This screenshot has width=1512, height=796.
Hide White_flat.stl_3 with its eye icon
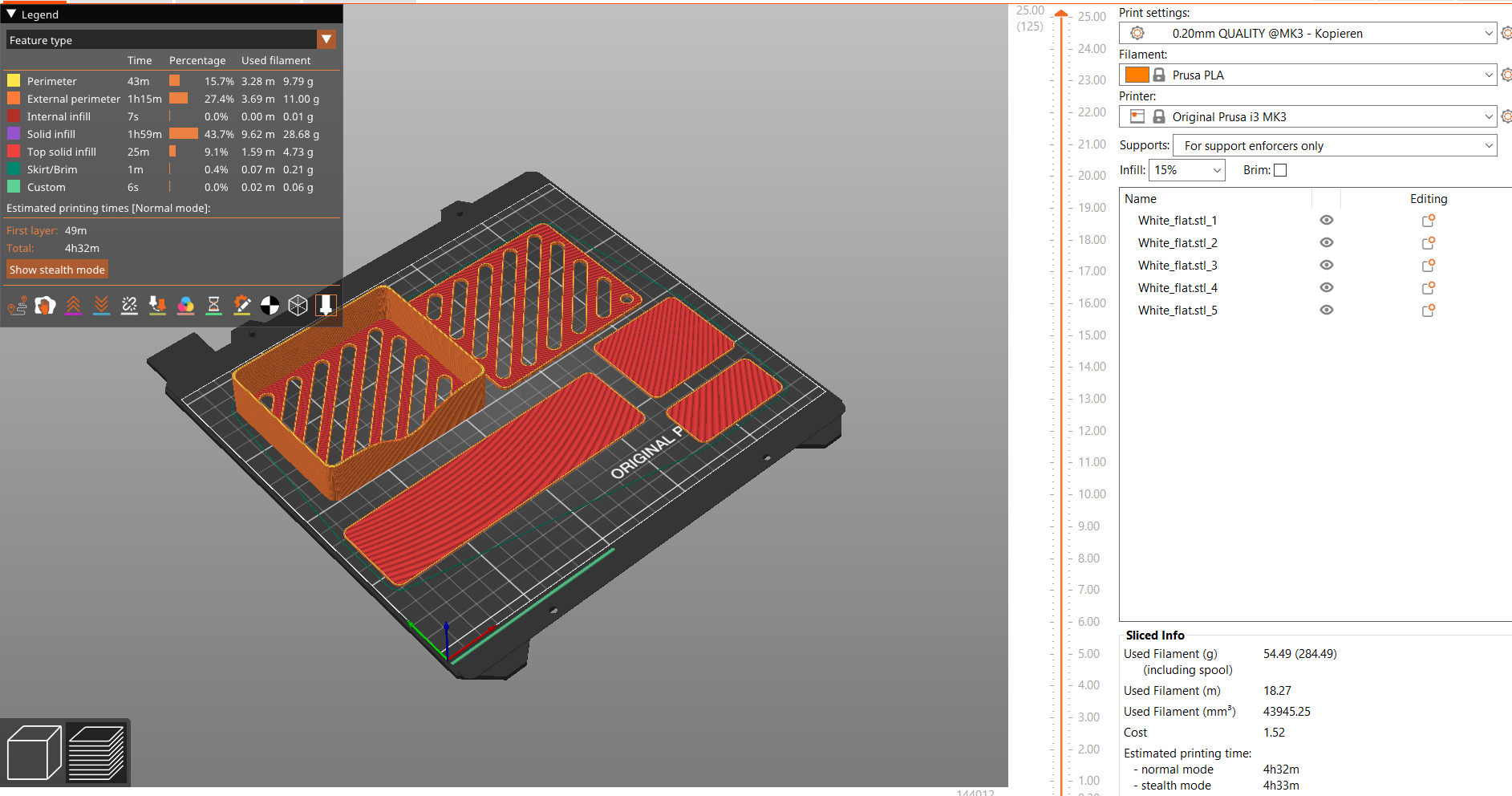point(1327,266)
